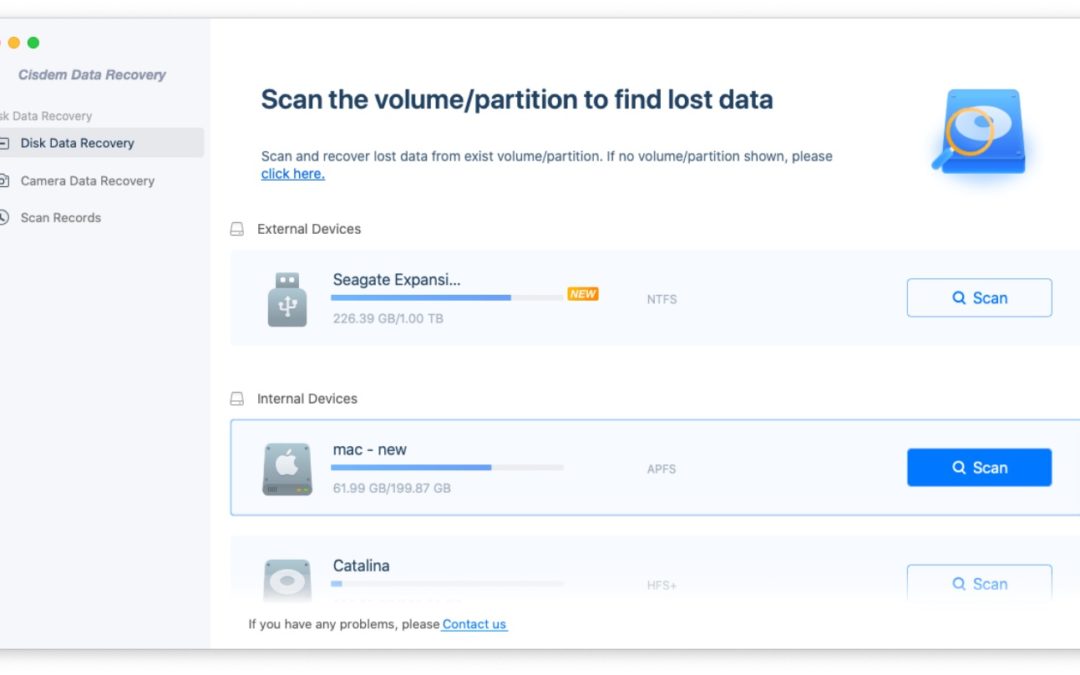Click the NEW badge on Seagate drive

(583, 293)
